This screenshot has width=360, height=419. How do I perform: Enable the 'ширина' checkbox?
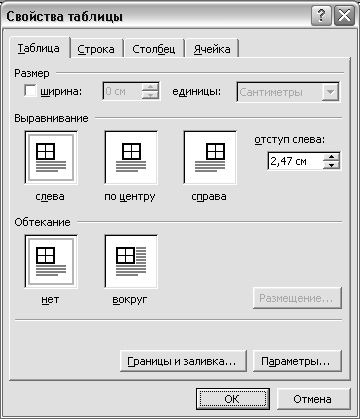tap(30, 91)
